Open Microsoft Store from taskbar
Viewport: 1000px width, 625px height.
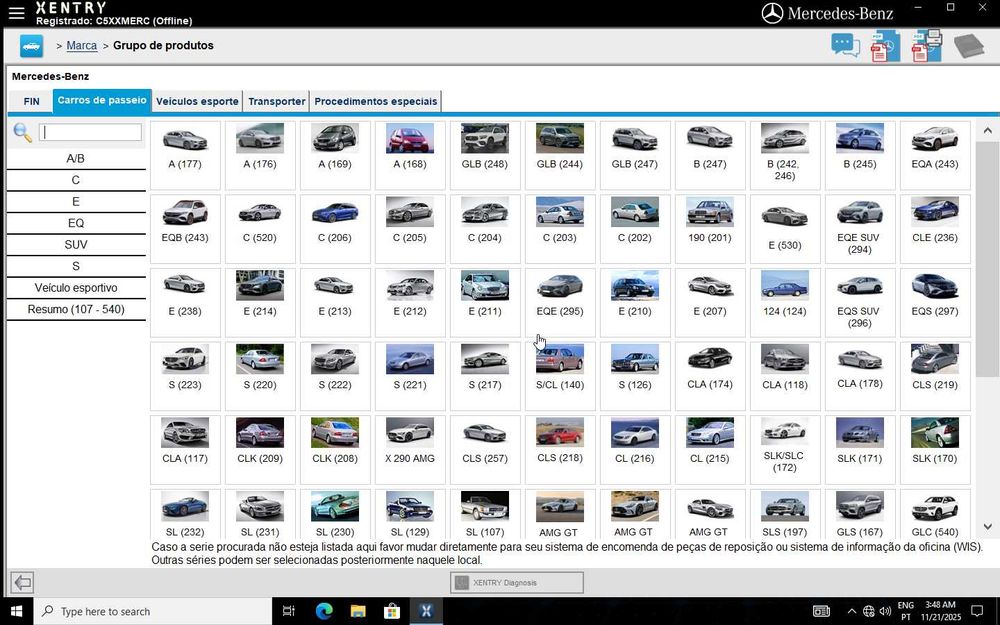click(x=392, y=611)
